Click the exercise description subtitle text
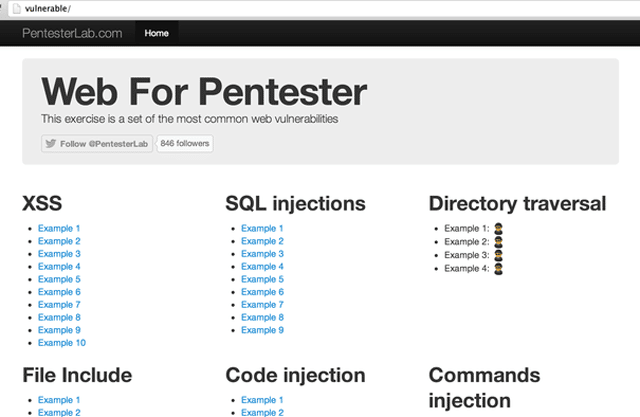 (x=189, y=119)
